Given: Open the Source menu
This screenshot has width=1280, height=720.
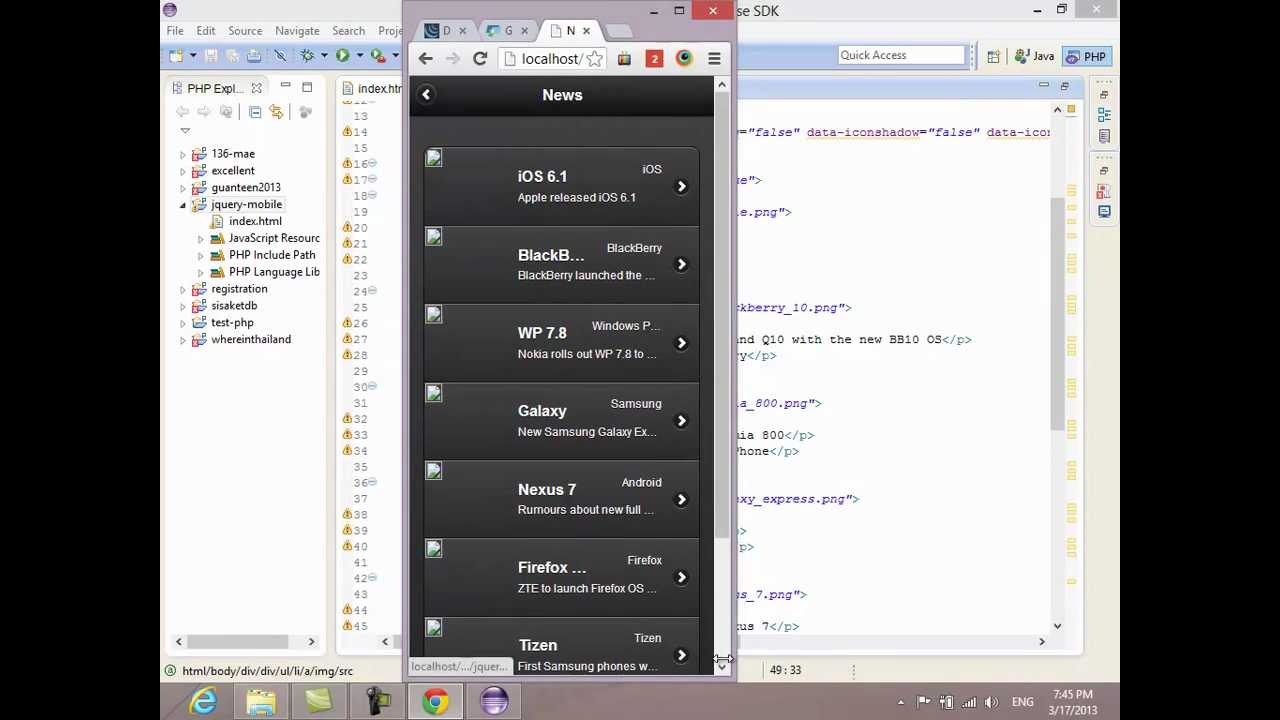Looking at the screenshot, I should click(x=245, y=31).
